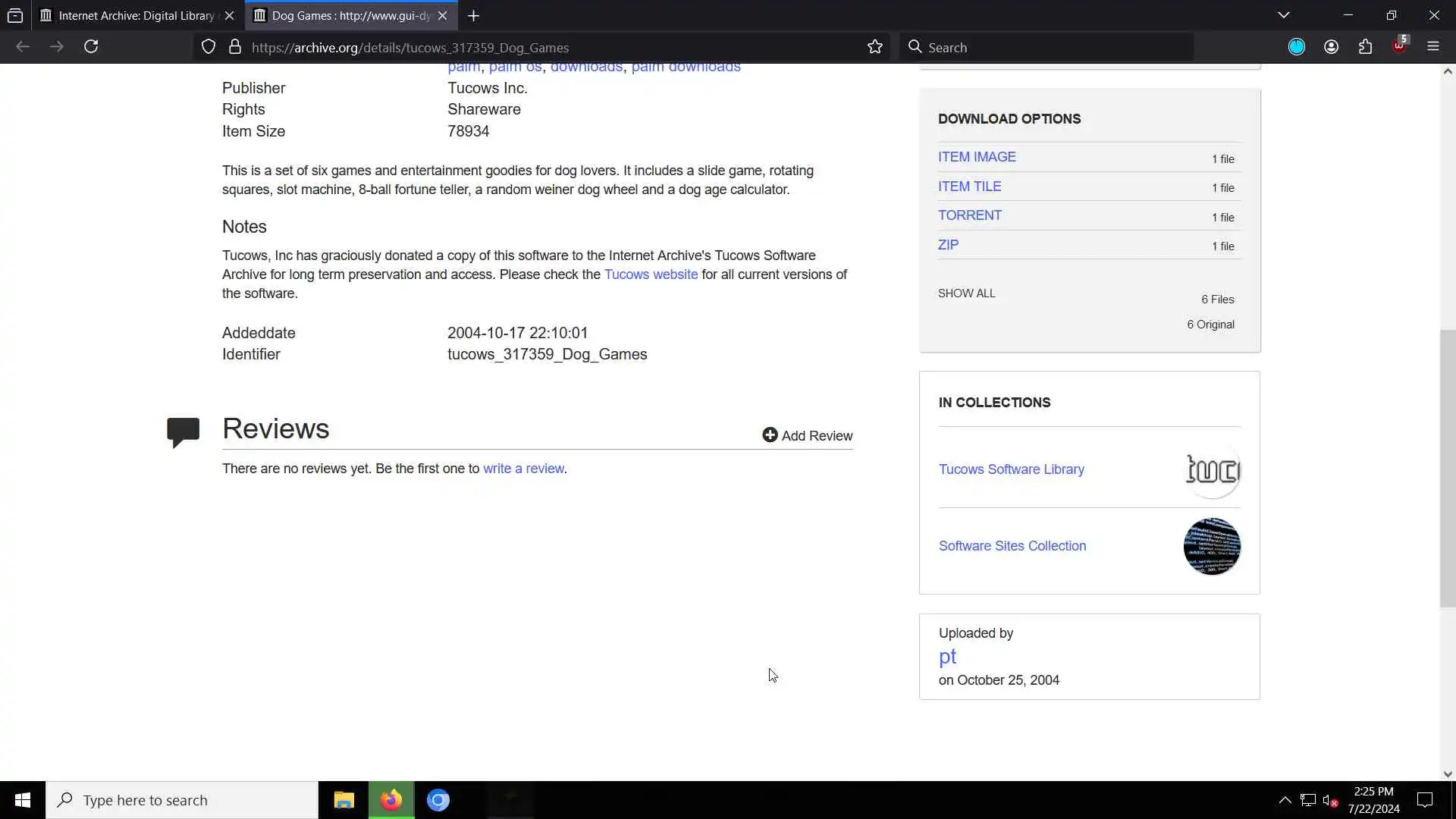
Task: Click the Add Review plus icon
Action: (770, 435)
